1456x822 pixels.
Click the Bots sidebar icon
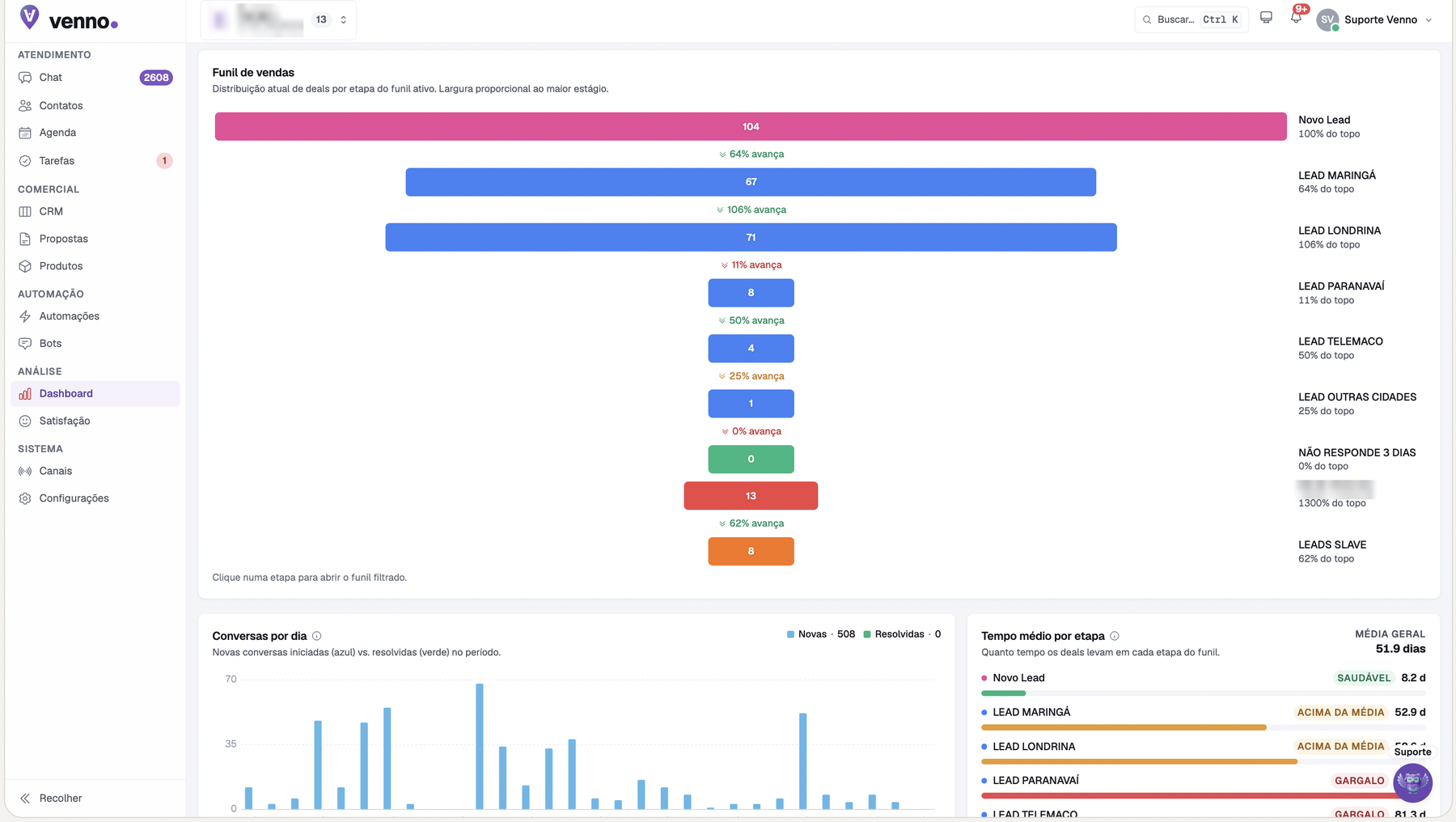click(x=25, y=344)
